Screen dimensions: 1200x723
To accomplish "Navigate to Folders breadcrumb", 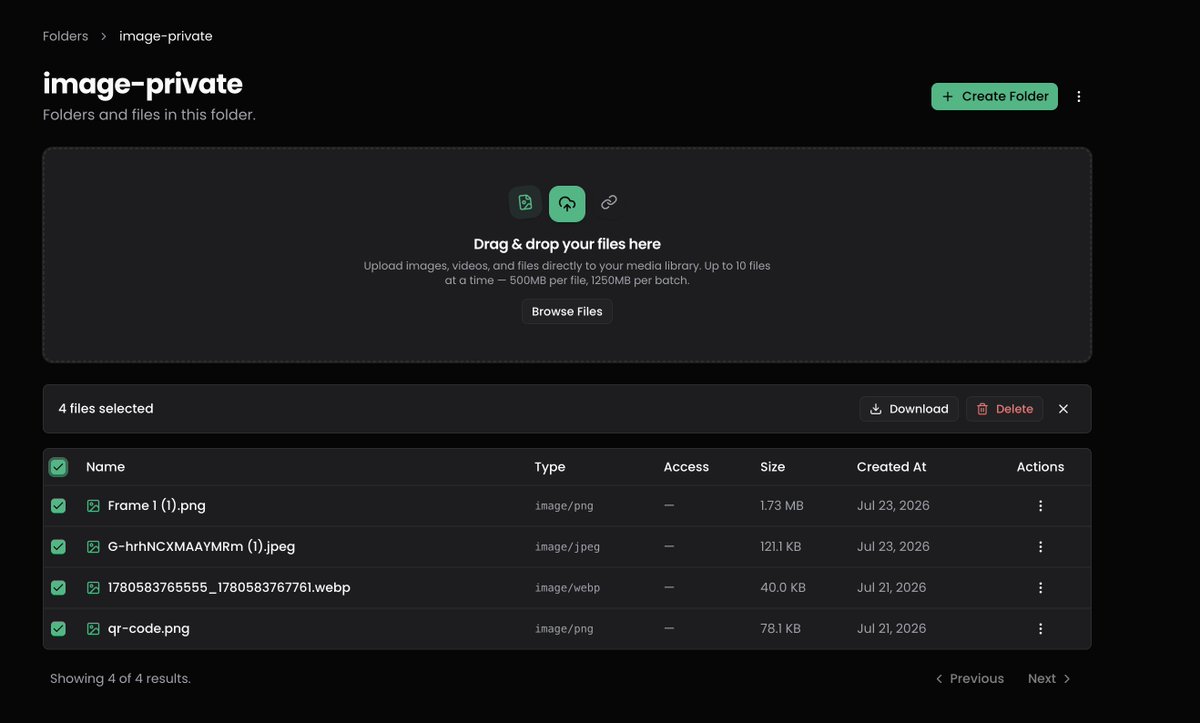I will (66, 36).
